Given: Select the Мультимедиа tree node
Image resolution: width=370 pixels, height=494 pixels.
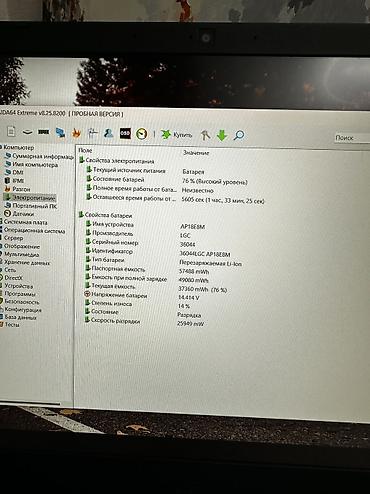Looking at the screenshot, I should 21,254.
